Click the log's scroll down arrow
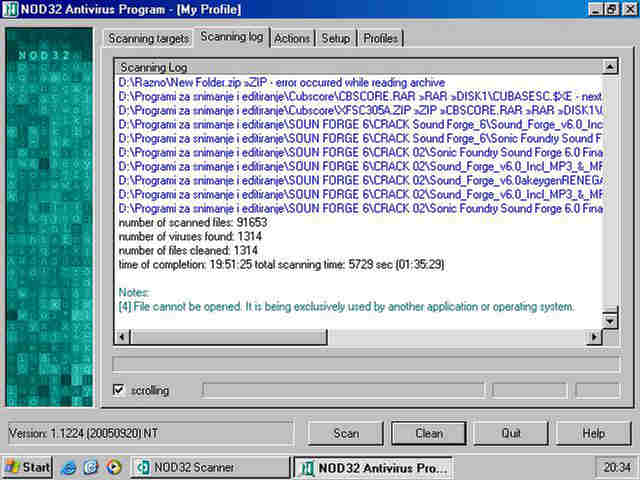The image size is (640, 480). pos(611,320)
